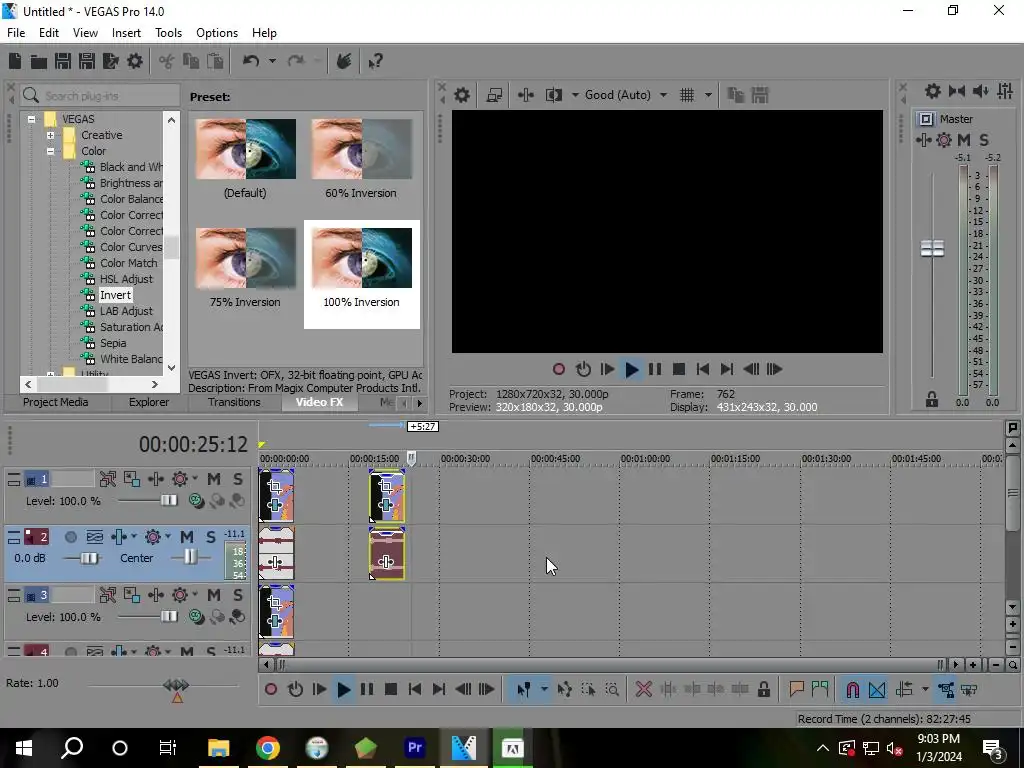1024x768 pixels.
Task: Open the Tools menu
Action: tap(168, 33)
